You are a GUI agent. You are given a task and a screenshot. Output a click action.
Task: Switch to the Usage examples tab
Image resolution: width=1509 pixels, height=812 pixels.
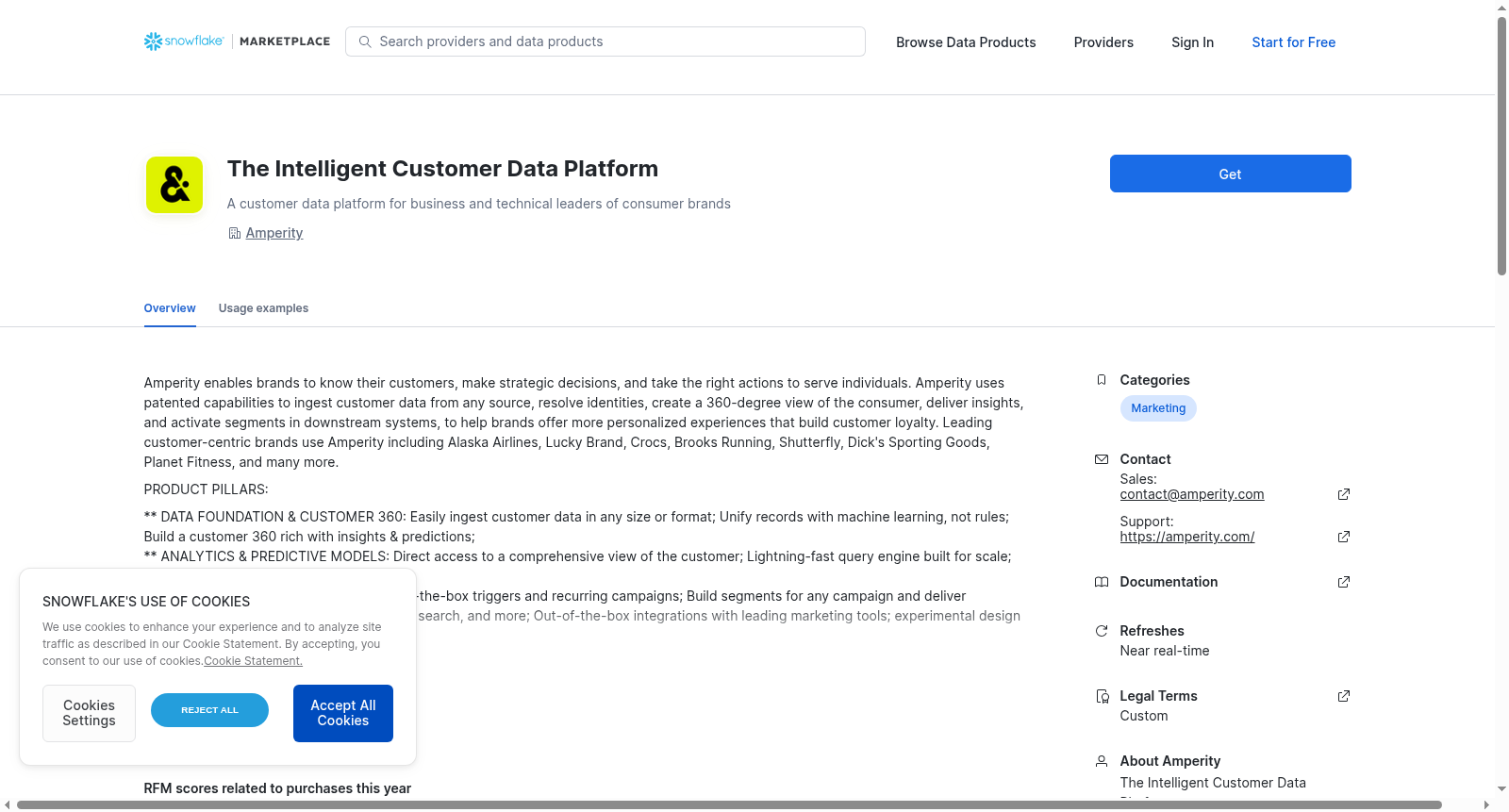263,308
